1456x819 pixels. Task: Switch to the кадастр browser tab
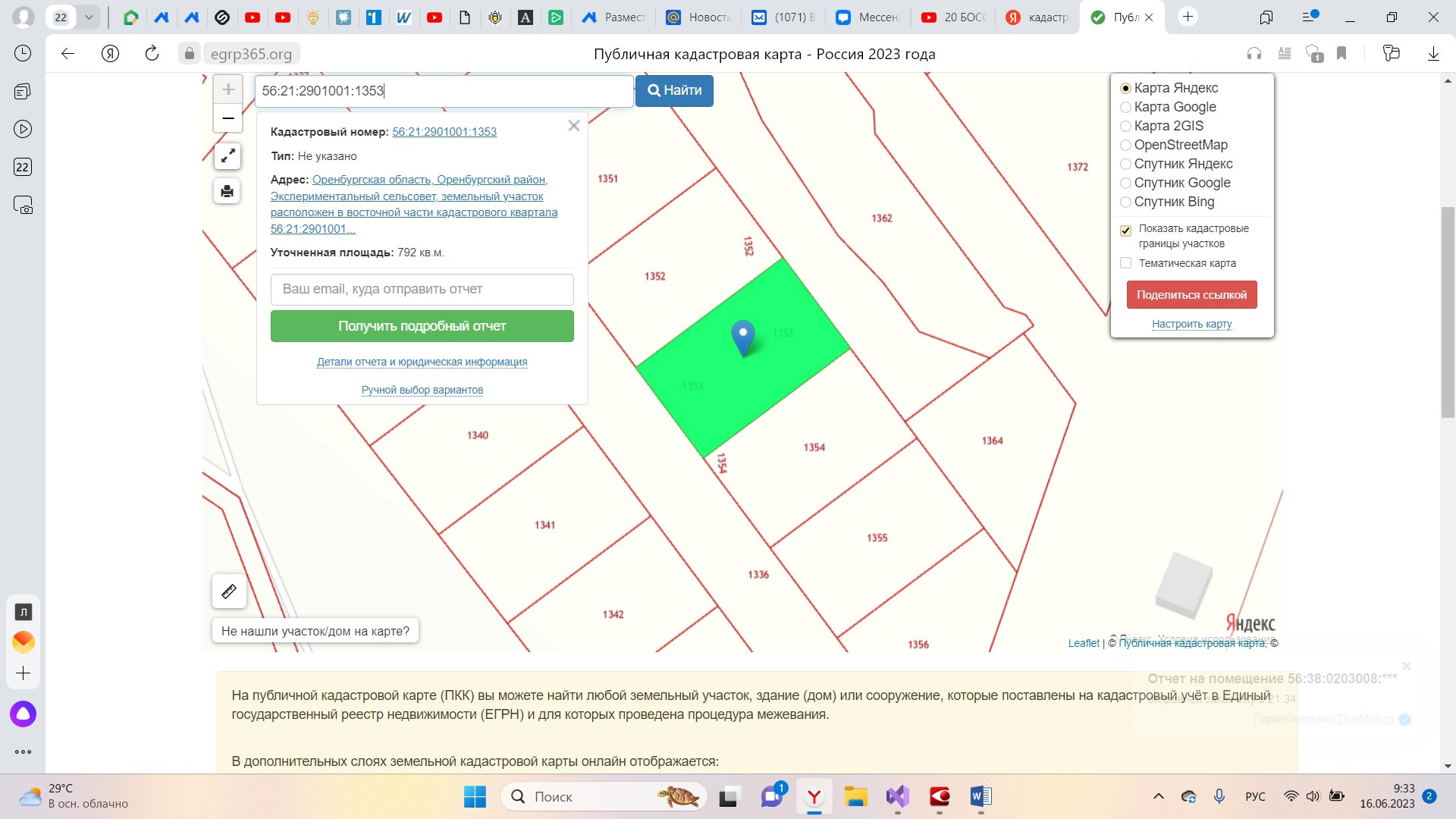pos(1038,17)
